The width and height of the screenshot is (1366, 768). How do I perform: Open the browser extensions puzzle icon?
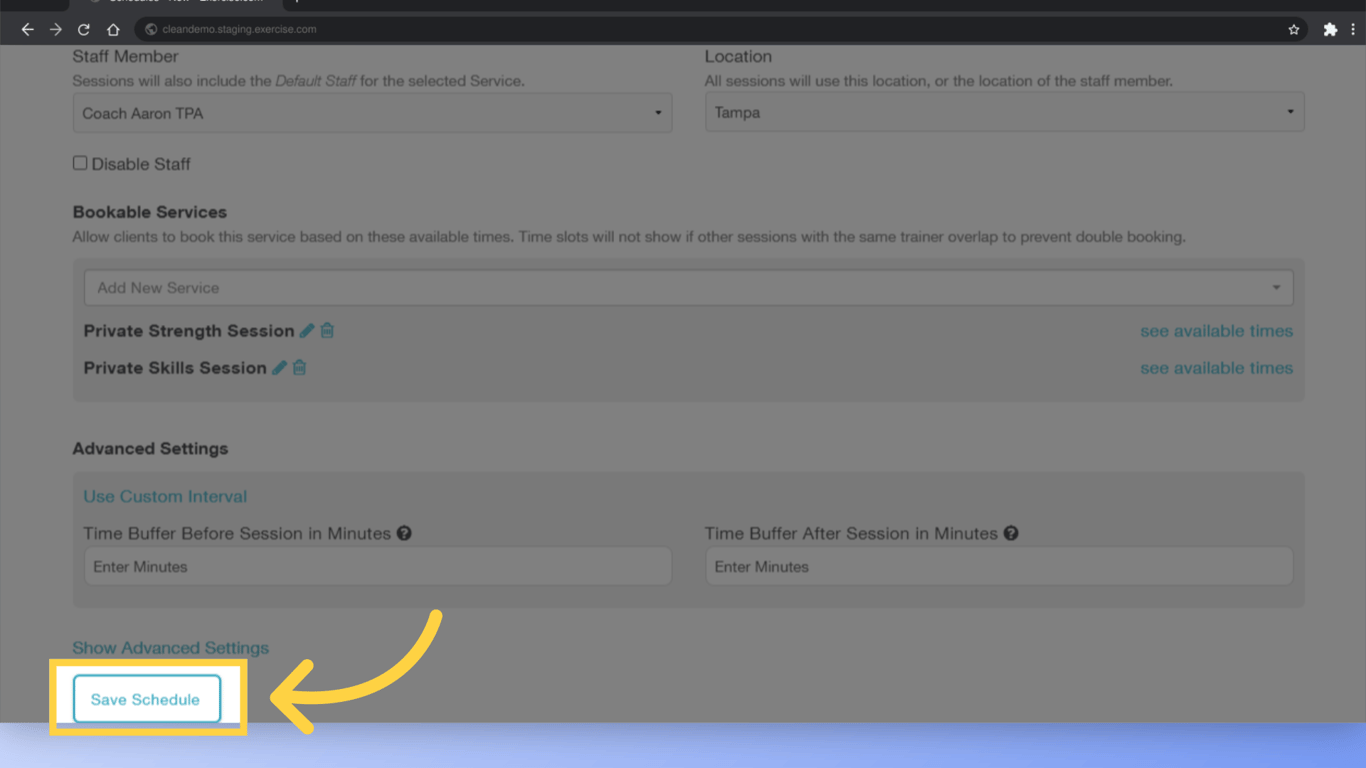(1331, 29)
